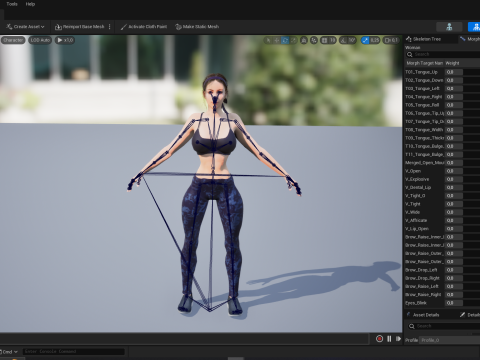Click the Asset Details Search field

click(443, 326)
